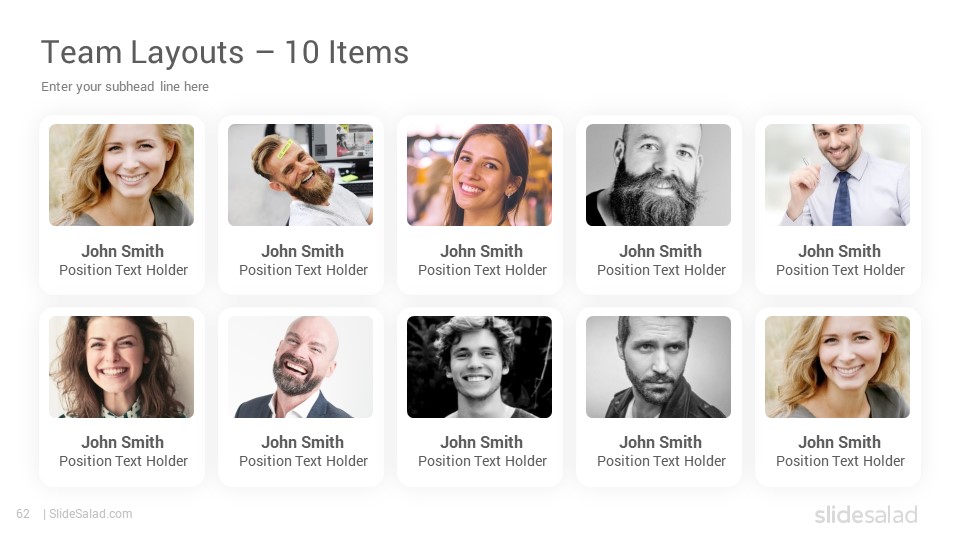The width and height of the screenshot is (960, 540).
Task: Select the brunette woman with bokeh background
Action: 479,175
